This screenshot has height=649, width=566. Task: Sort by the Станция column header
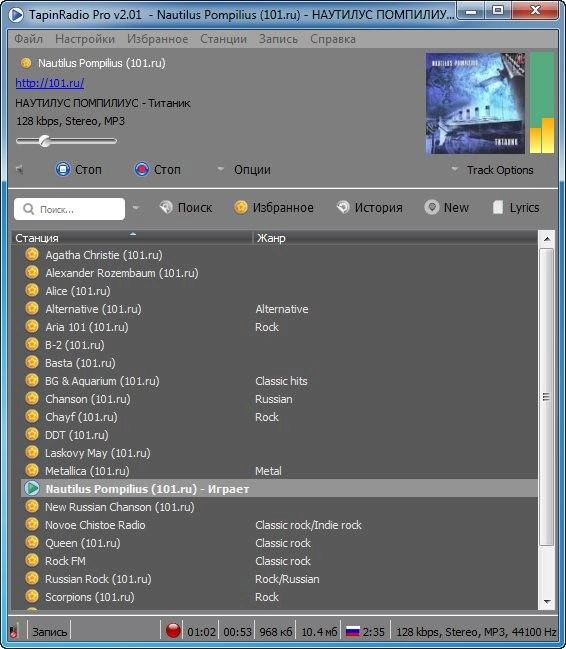(132, 238)
